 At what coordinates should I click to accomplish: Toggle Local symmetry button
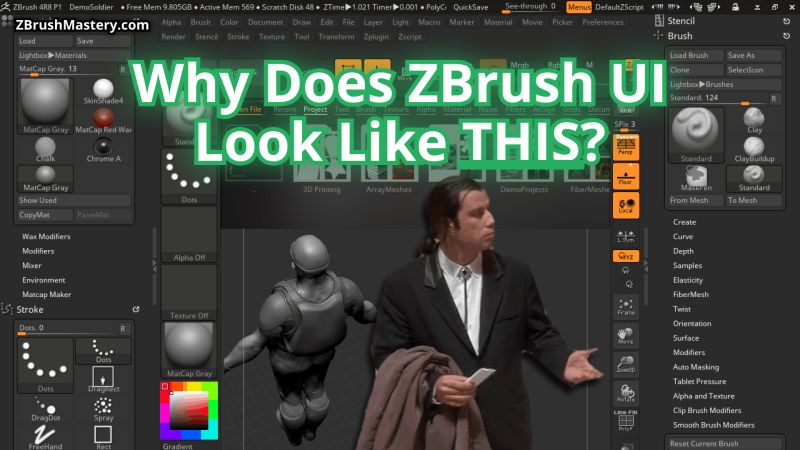click(626, 206)
